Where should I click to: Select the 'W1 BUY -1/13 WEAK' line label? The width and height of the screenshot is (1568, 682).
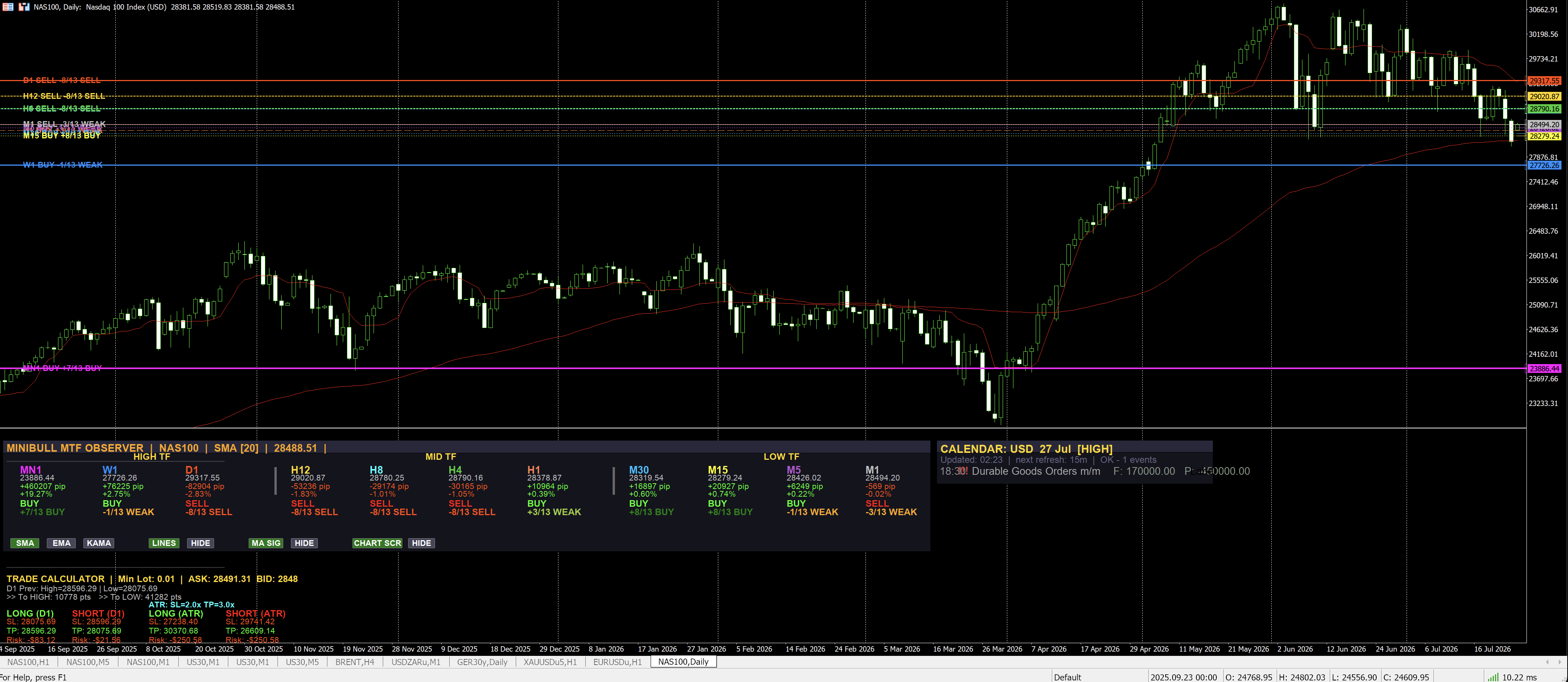[63, 165]
